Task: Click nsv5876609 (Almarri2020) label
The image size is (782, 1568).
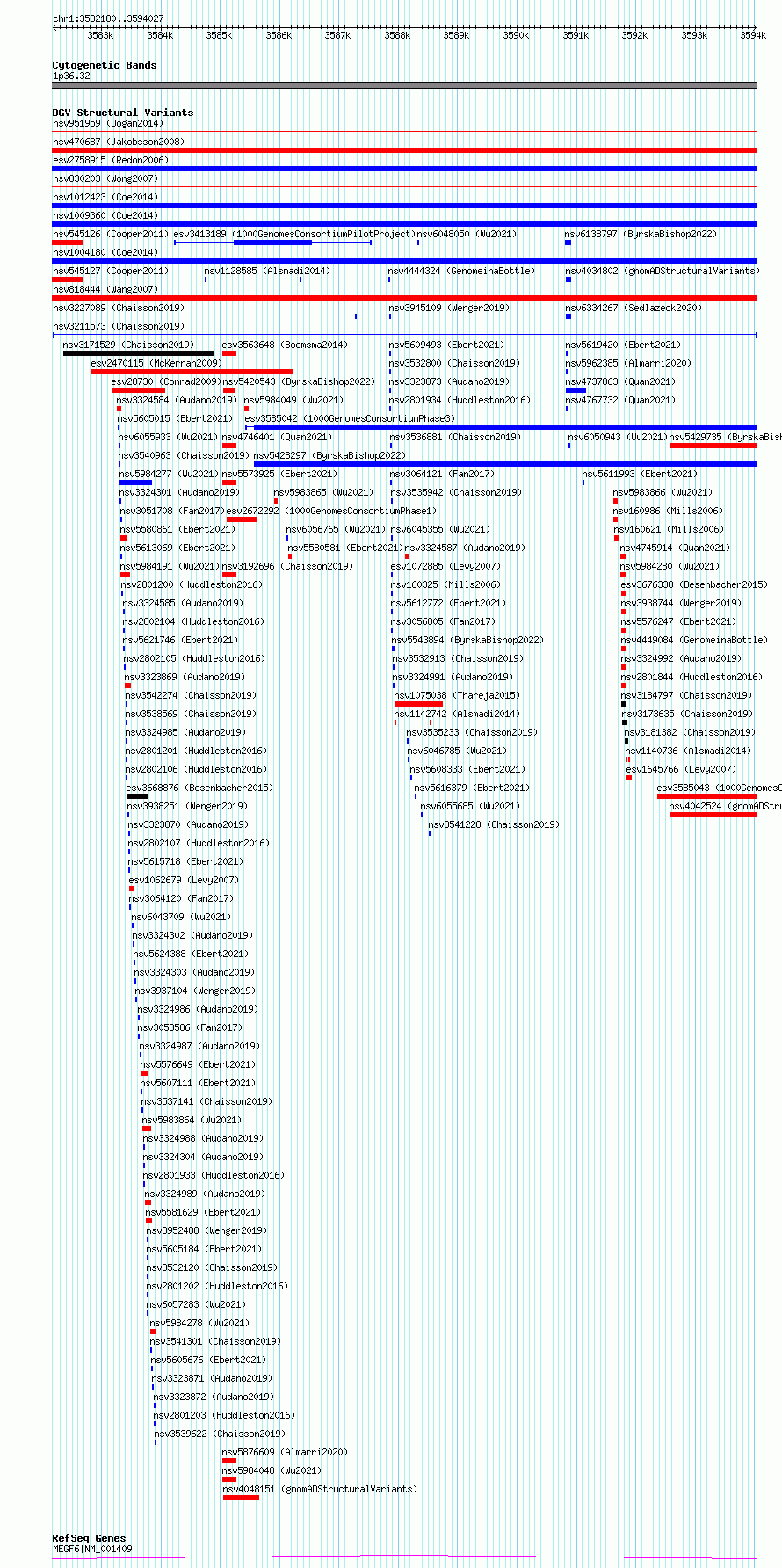Action: [286, 1452]
